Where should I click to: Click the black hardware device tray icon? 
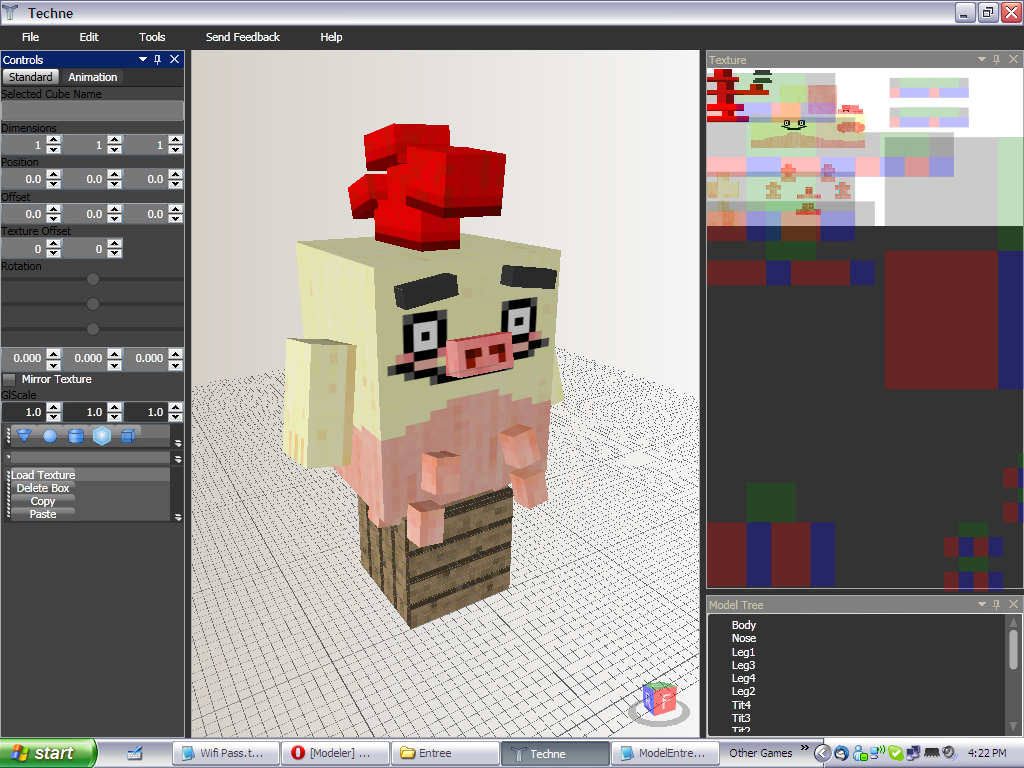tap(932, 753)
